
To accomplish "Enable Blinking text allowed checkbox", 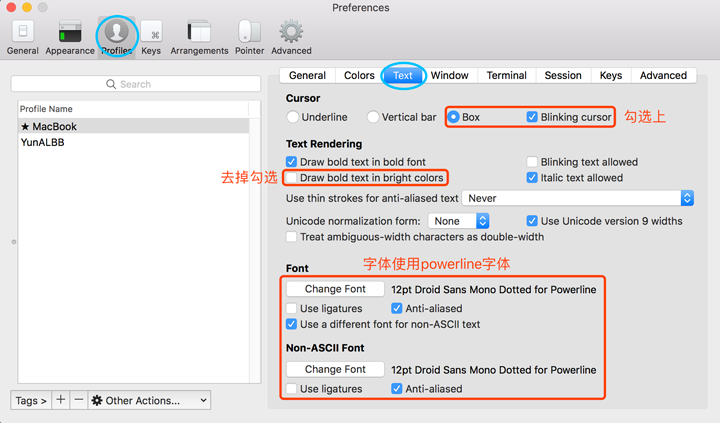I will (x=532, y=162).
